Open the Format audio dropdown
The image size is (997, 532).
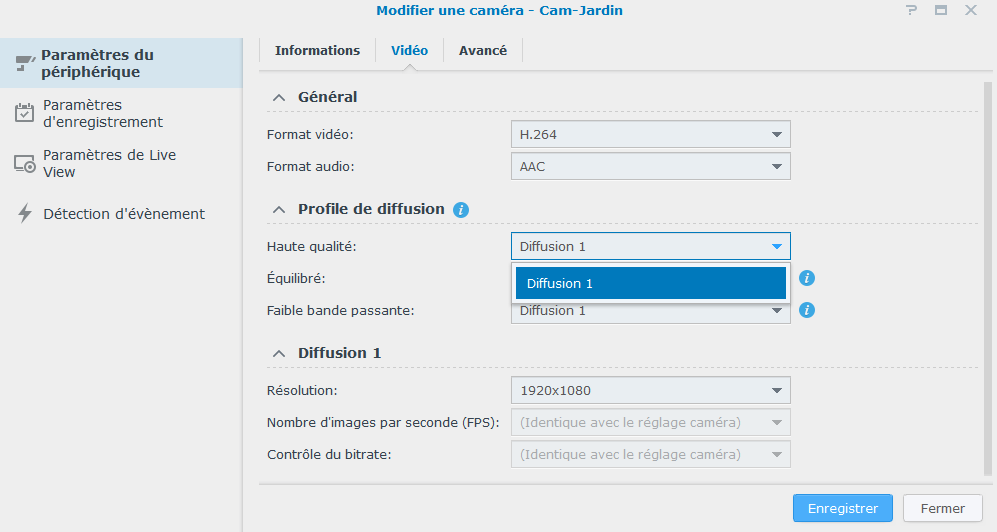[650, 166]
